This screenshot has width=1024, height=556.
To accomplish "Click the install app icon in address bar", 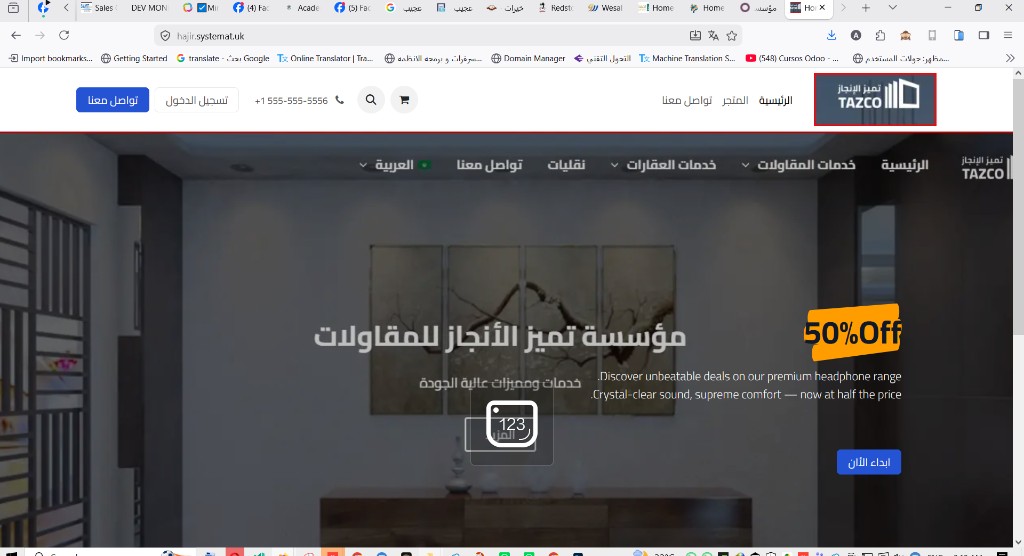I will click(695, 35).
